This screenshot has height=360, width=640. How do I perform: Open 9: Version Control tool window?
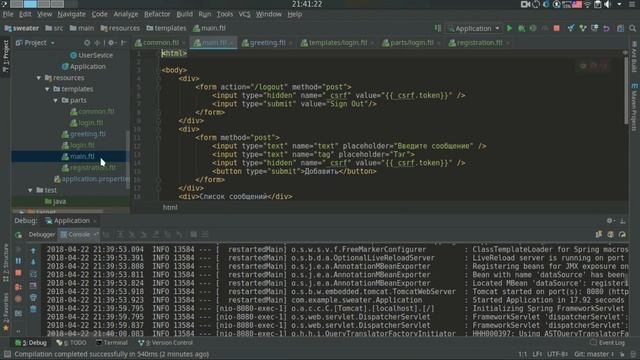(x=165, y=343)
